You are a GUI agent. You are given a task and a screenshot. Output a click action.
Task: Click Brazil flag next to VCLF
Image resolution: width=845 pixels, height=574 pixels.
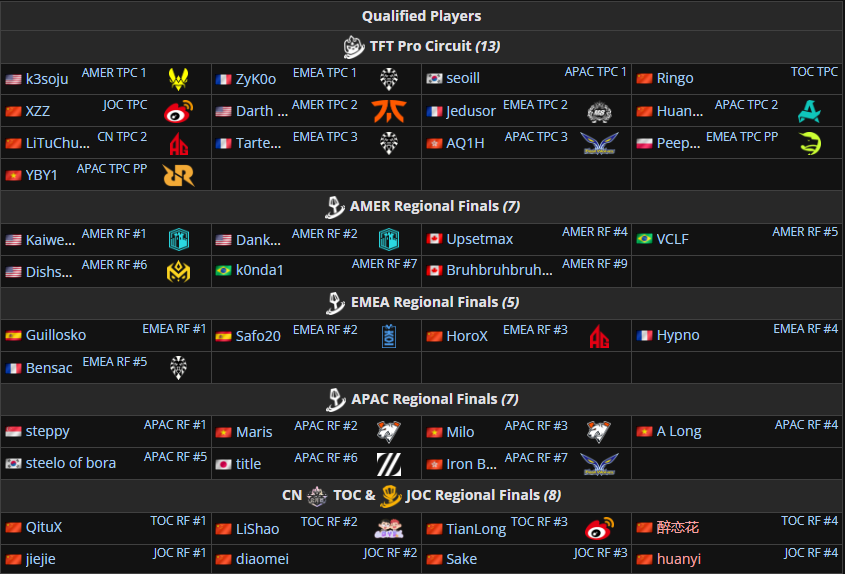(644, 239)
